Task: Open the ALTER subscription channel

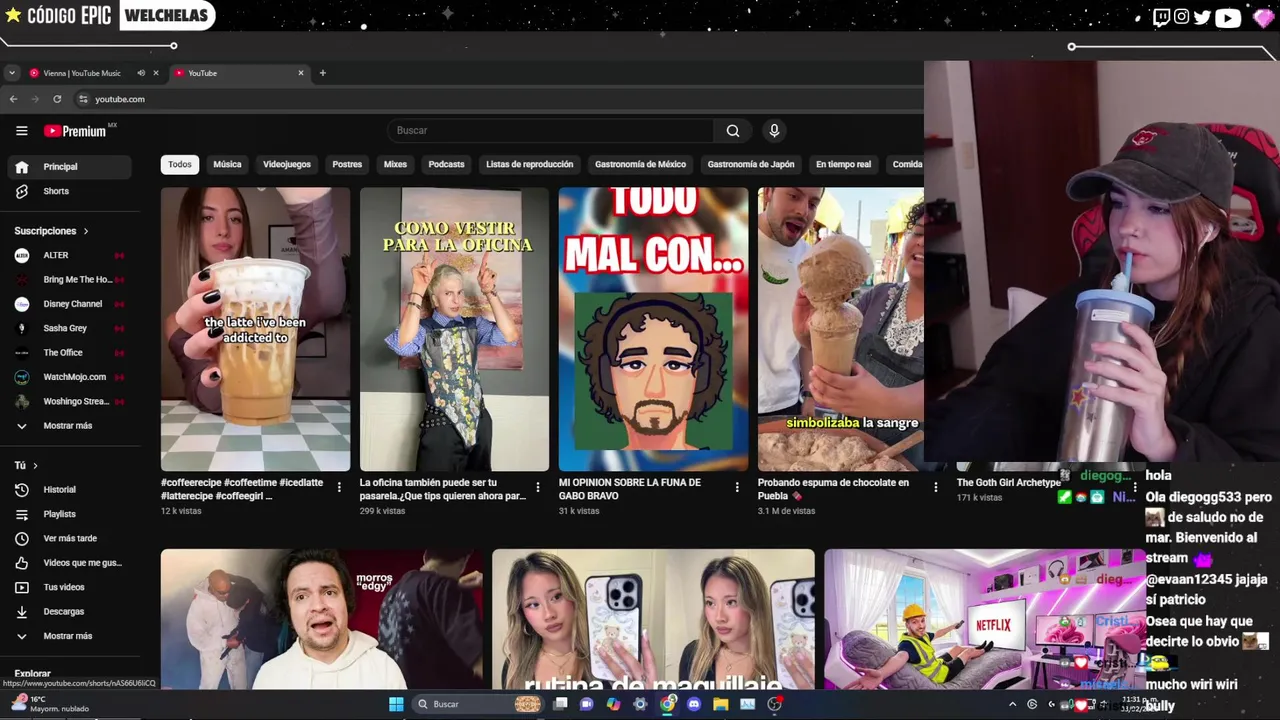Action: (69, 255)
